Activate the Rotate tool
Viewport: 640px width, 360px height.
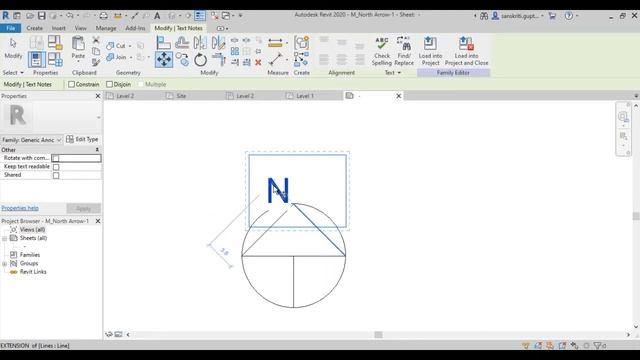click(x=200, y=60)
